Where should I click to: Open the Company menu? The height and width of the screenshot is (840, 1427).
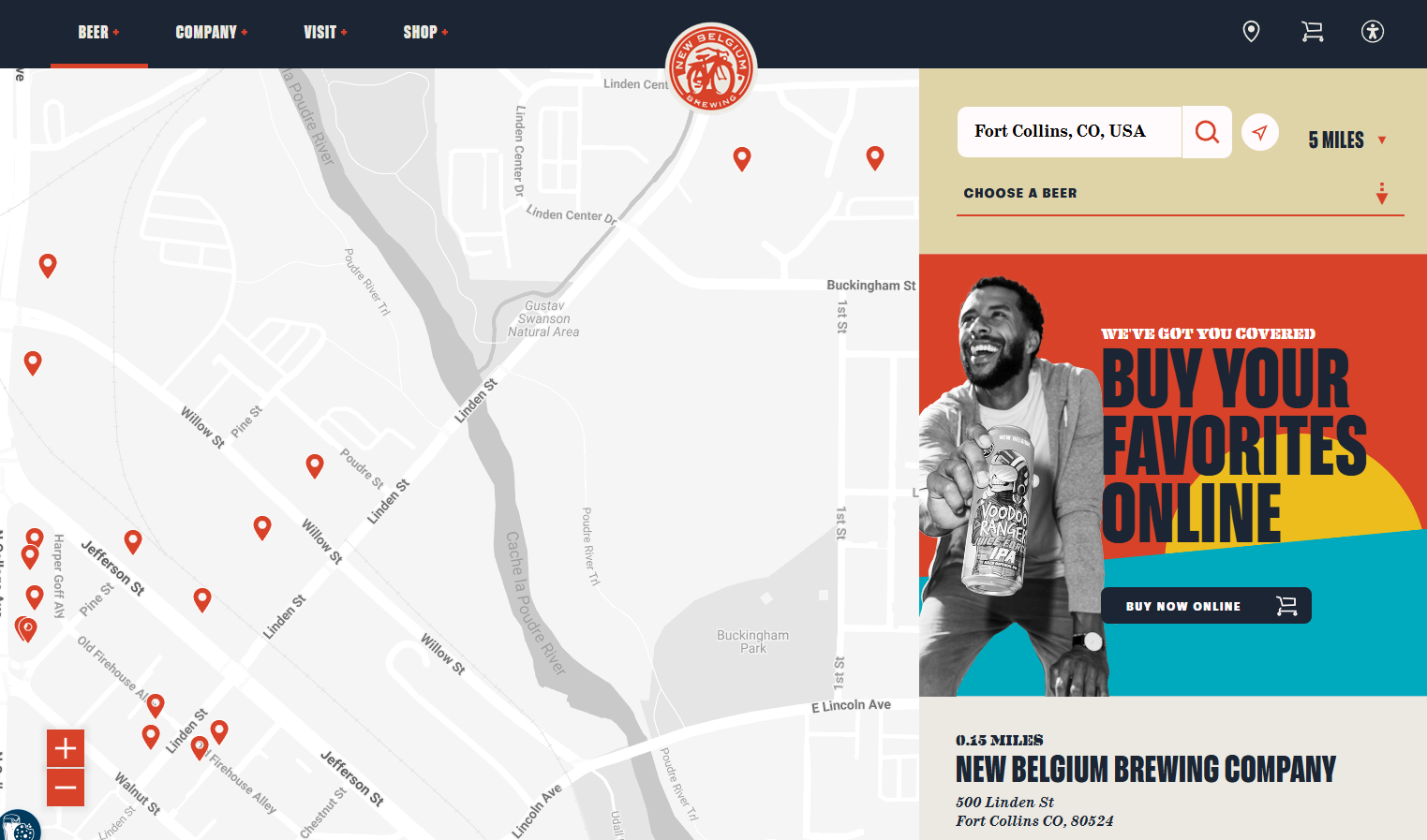tap(212, 33)
